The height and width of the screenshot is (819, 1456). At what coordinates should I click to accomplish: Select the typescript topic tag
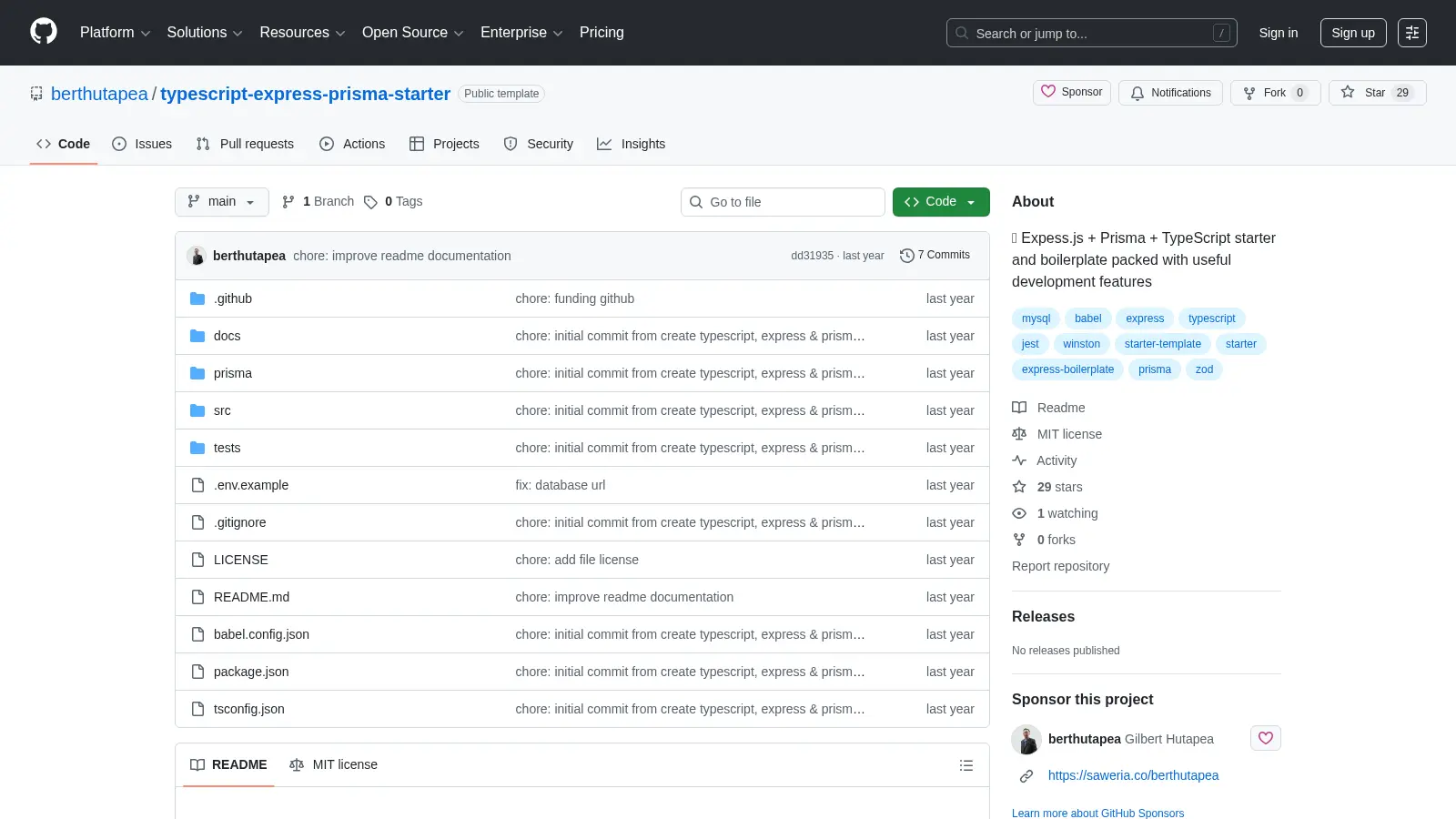[x=1211, y=318]
